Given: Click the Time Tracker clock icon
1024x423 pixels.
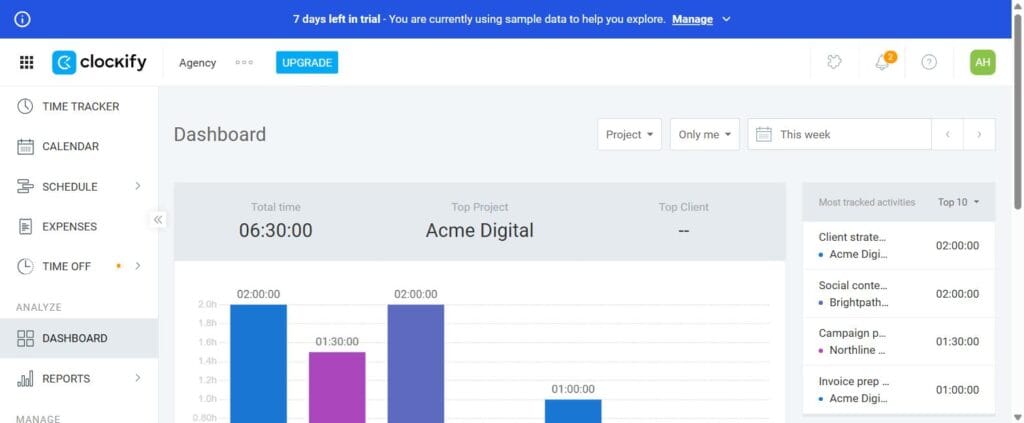Looking at the screenshot, I should click(x=25, y=106).
